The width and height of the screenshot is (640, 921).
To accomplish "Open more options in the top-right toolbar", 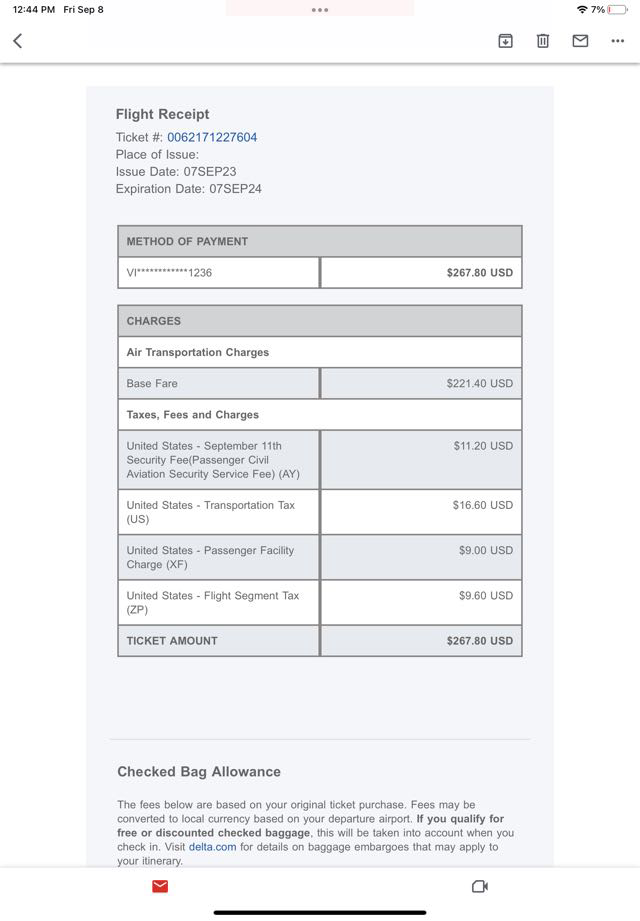I will click(x=617, y=41).
